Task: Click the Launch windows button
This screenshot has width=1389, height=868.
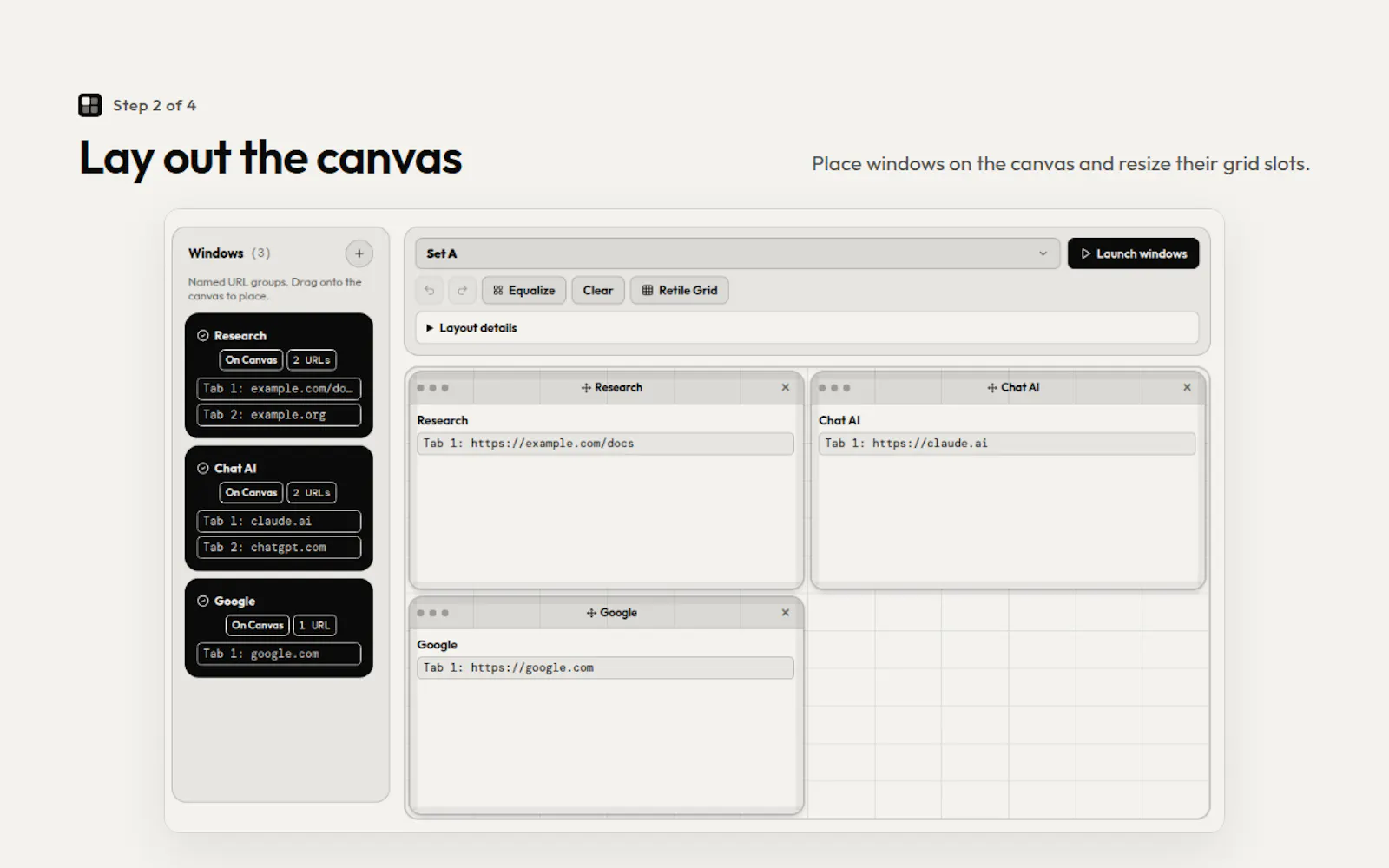Action: (x=1133, y=253)
